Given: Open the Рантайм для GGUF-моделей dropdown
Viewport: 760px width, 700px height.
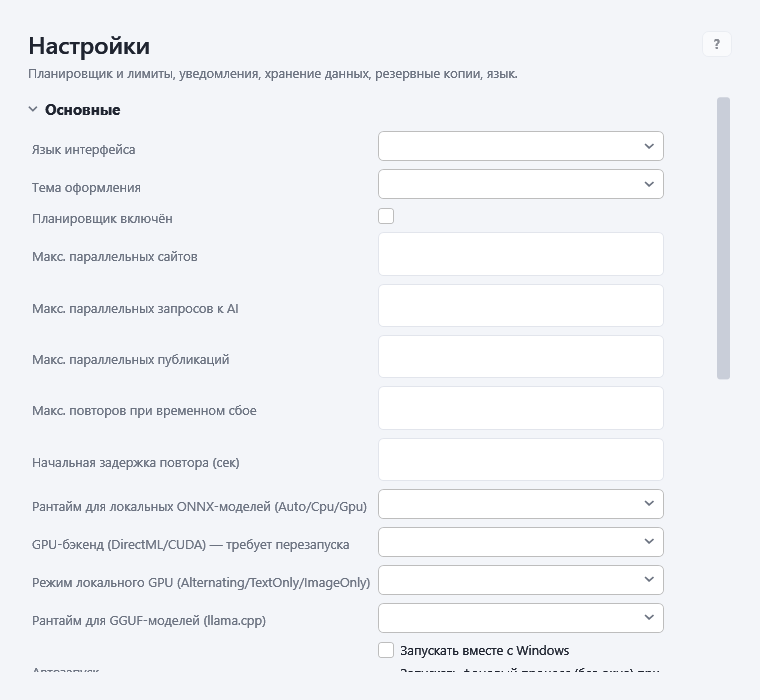Looking at the screenshot, I should tap(521, 618).
